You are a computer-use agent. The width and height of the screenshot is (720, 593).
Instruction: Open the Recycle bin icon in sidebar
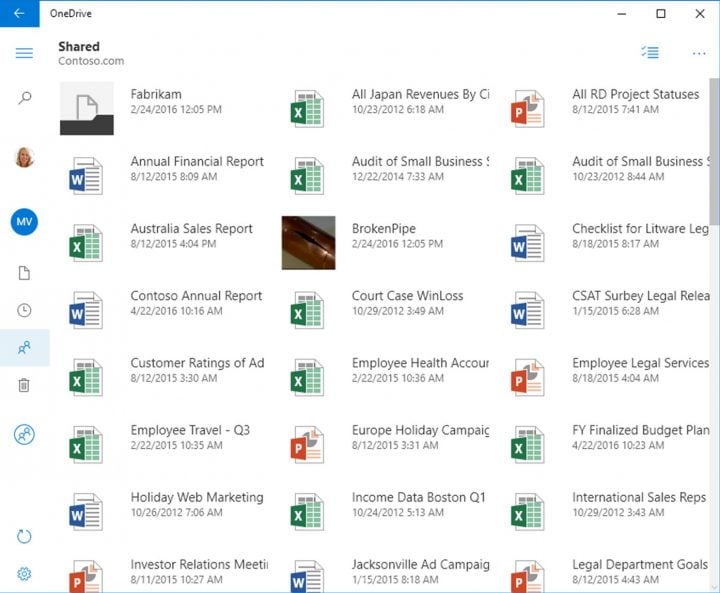24,385
